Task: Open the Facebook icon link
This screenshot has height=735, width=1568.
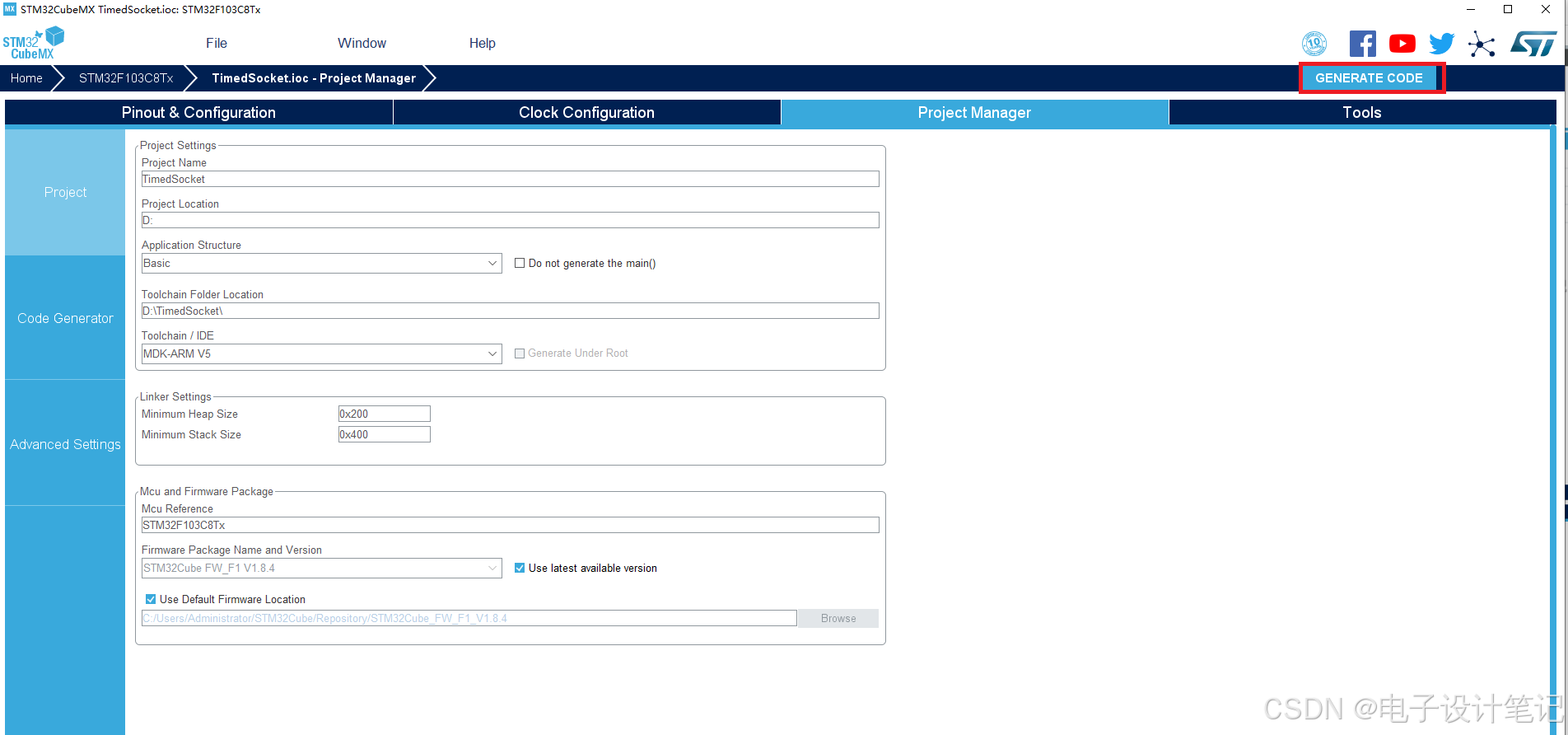Action: click(1362, 44)
